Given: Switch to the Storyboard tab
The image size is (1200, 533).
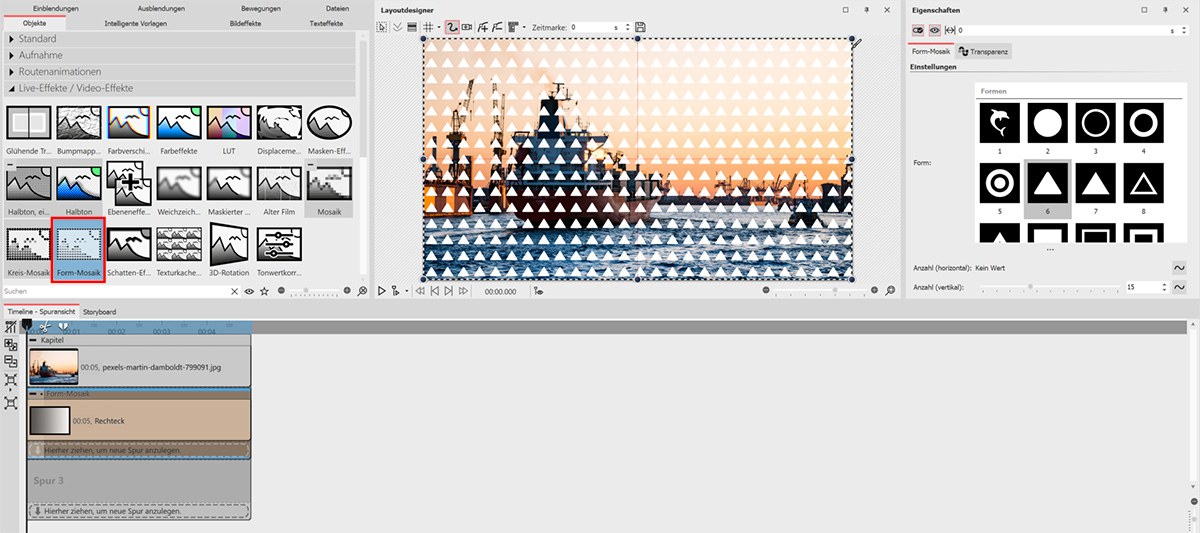Looking at the screenshot, I should click(x=99, y=312).
